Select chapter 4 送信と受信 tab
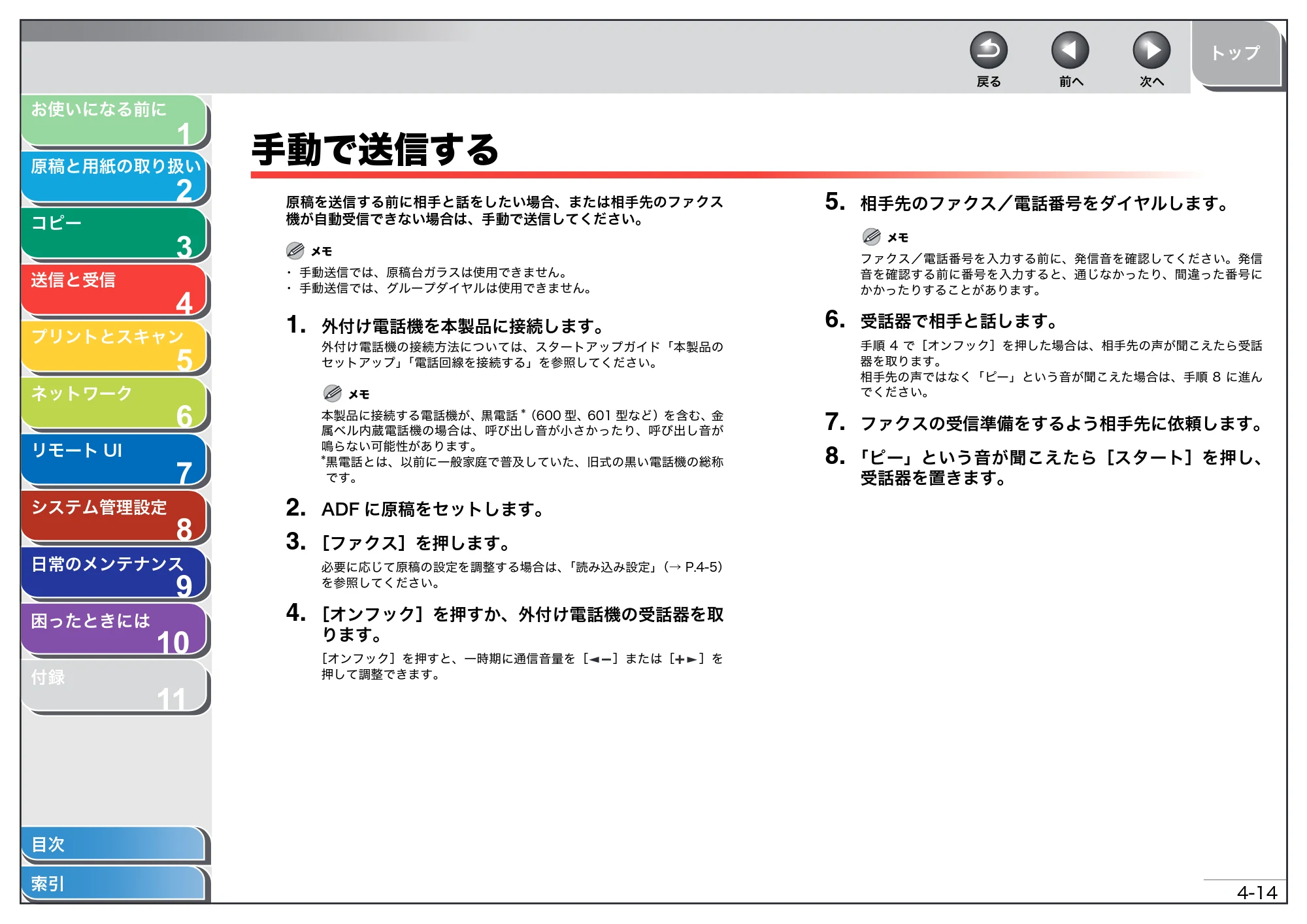The image size is (1307, 924). (114, 291)
